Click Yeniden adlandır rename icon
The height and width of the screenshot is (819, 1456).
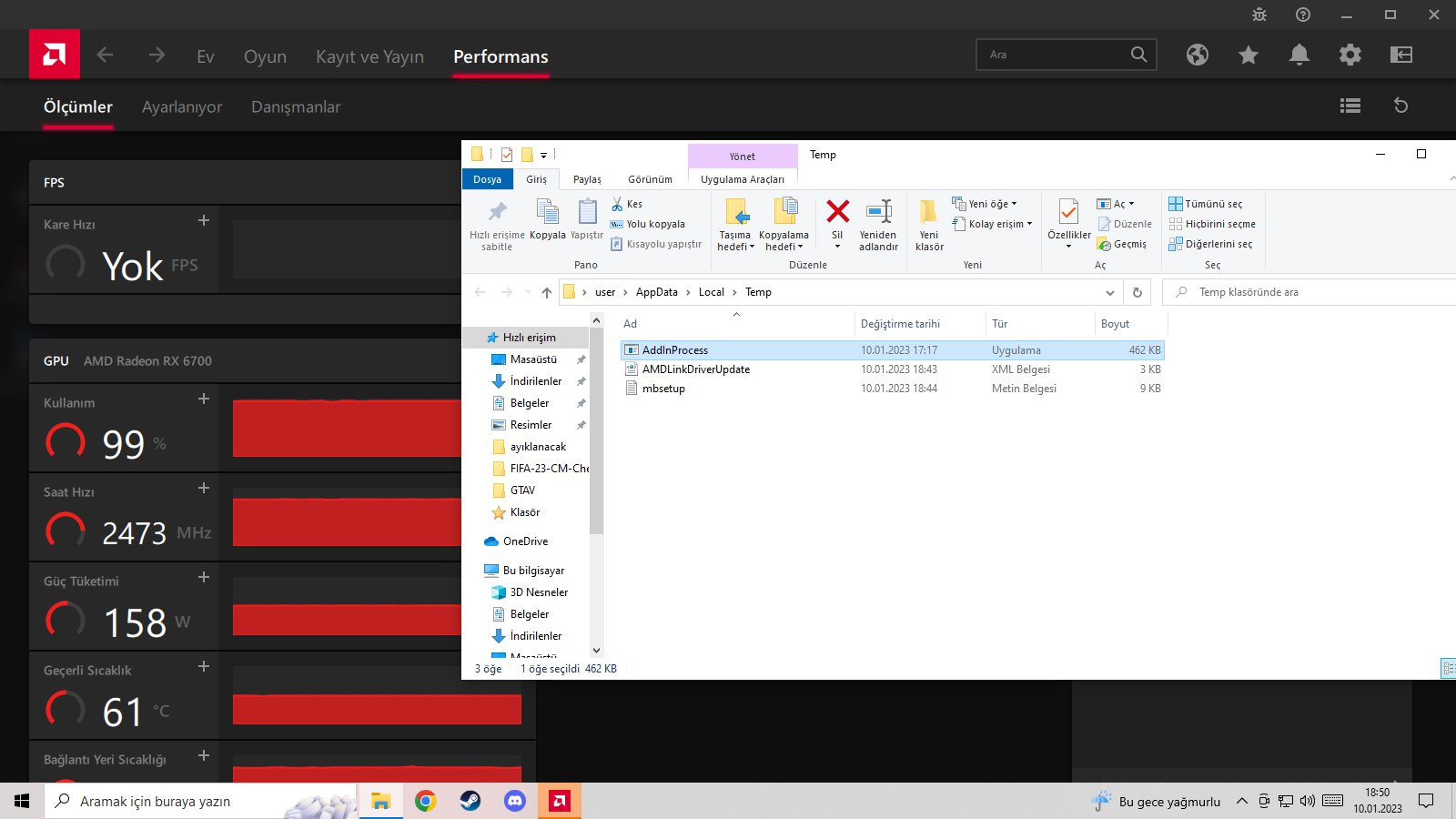(878, 224)
